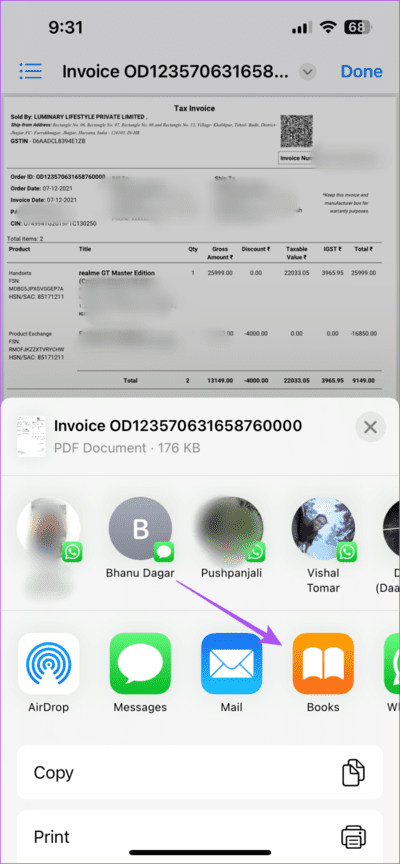Tap the 'Tax Invoice' heading

(194, 109)
